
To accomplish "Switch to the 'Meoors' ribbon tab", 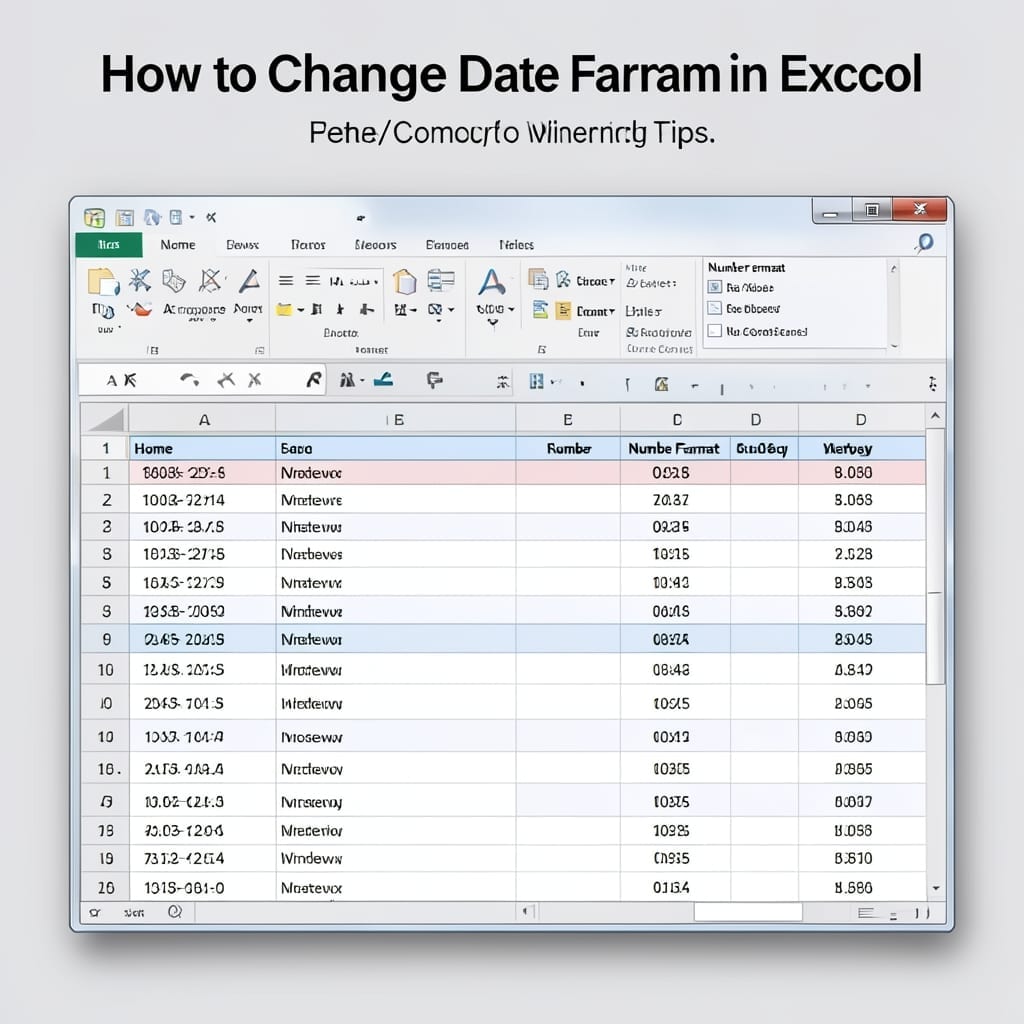I will pyautogui.click(x=376, y=245).
